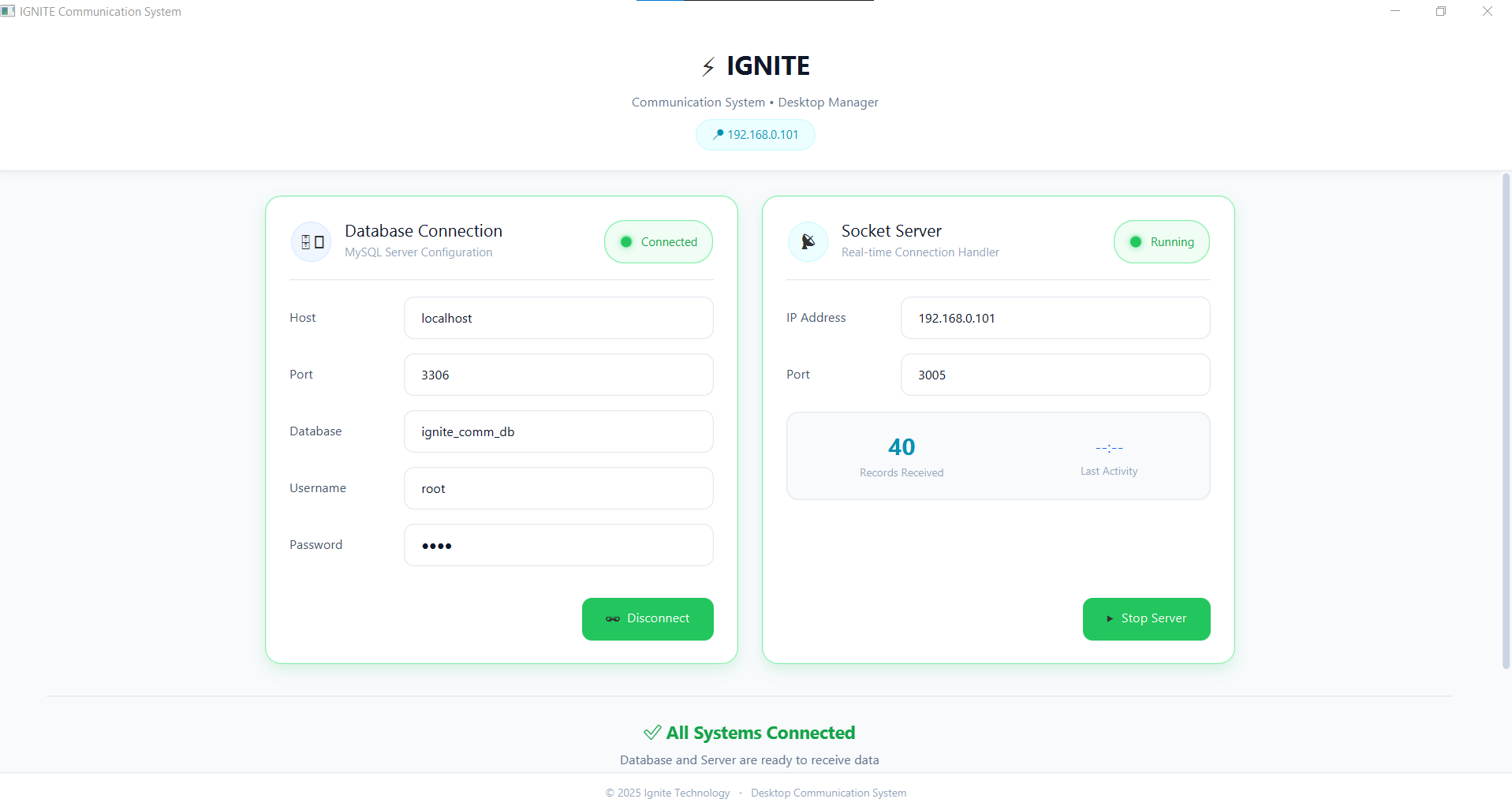Click the Last Activity time value
The image size is (1512, 810).
click(1109, 448)
